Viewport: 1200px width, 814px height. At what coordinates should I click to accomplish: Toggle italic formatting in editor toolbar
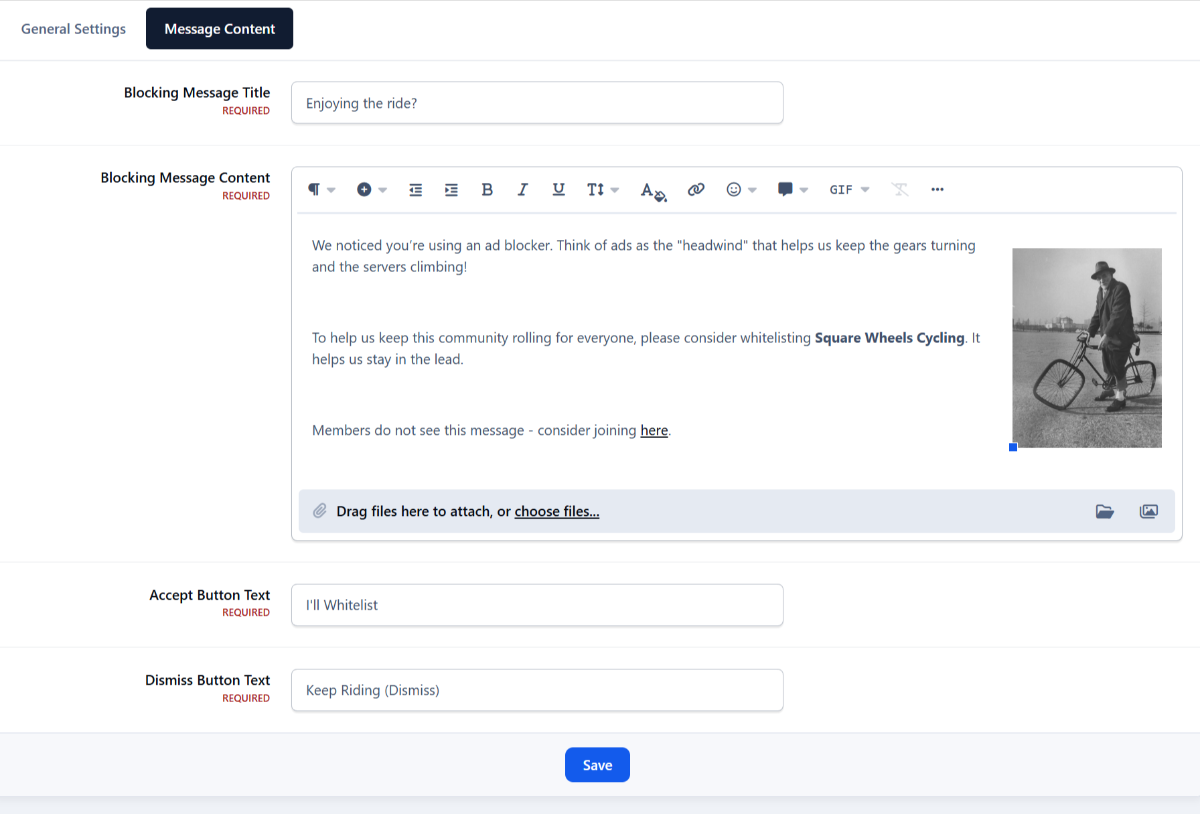point(522,190)
